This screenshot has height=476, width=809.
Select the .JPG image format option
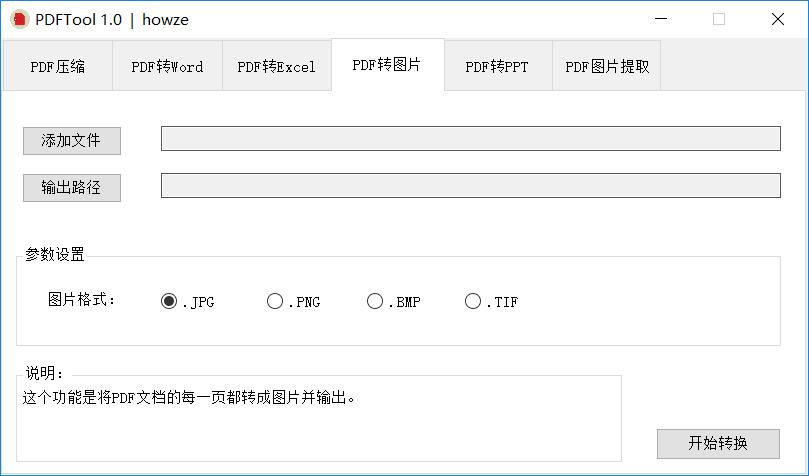pos(169,301)
